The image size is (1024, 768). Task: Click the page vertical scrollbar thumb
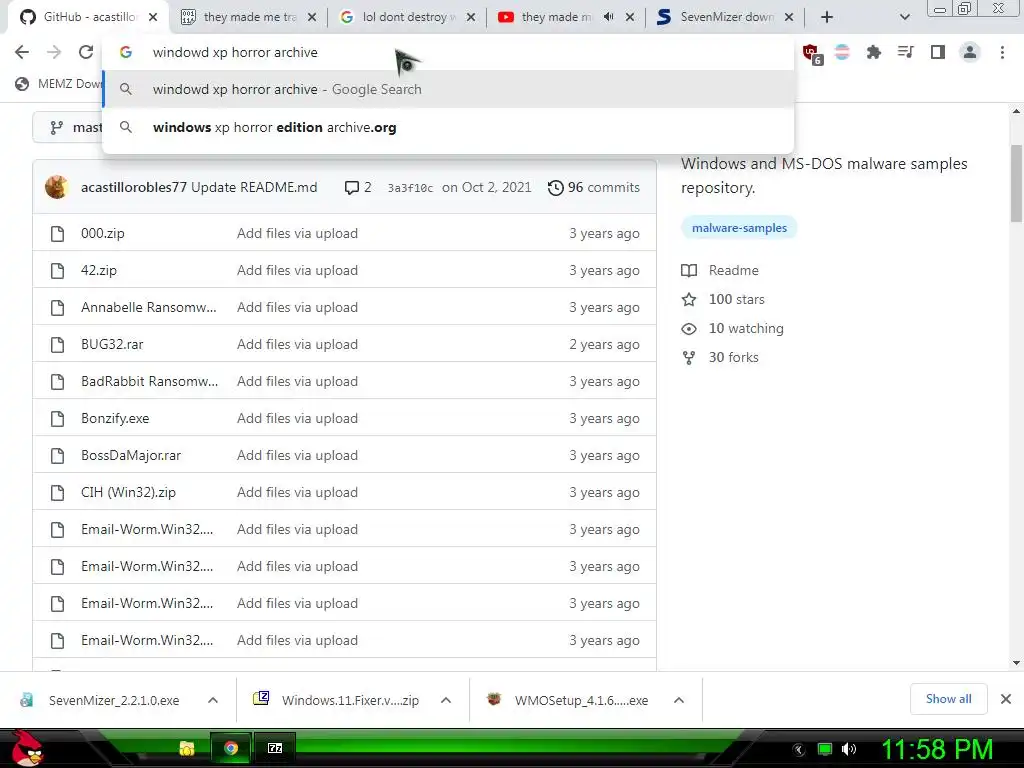coord(1016,184)
